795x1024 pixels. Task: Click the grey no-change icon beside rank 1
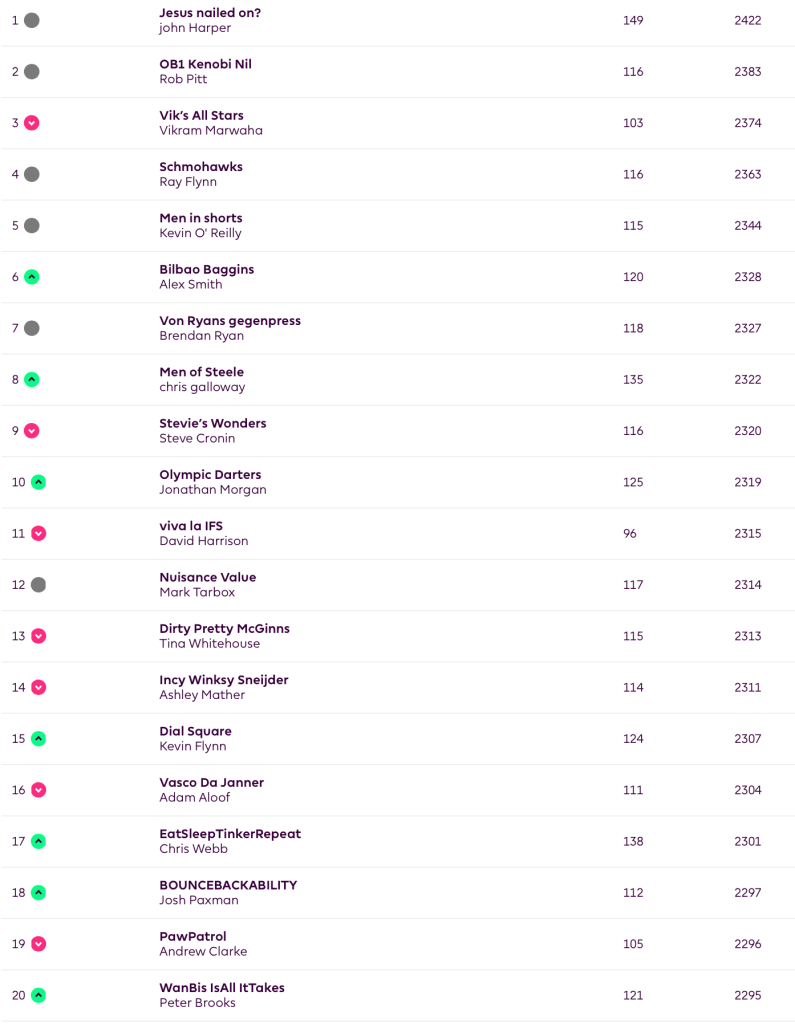pos(32,20)
